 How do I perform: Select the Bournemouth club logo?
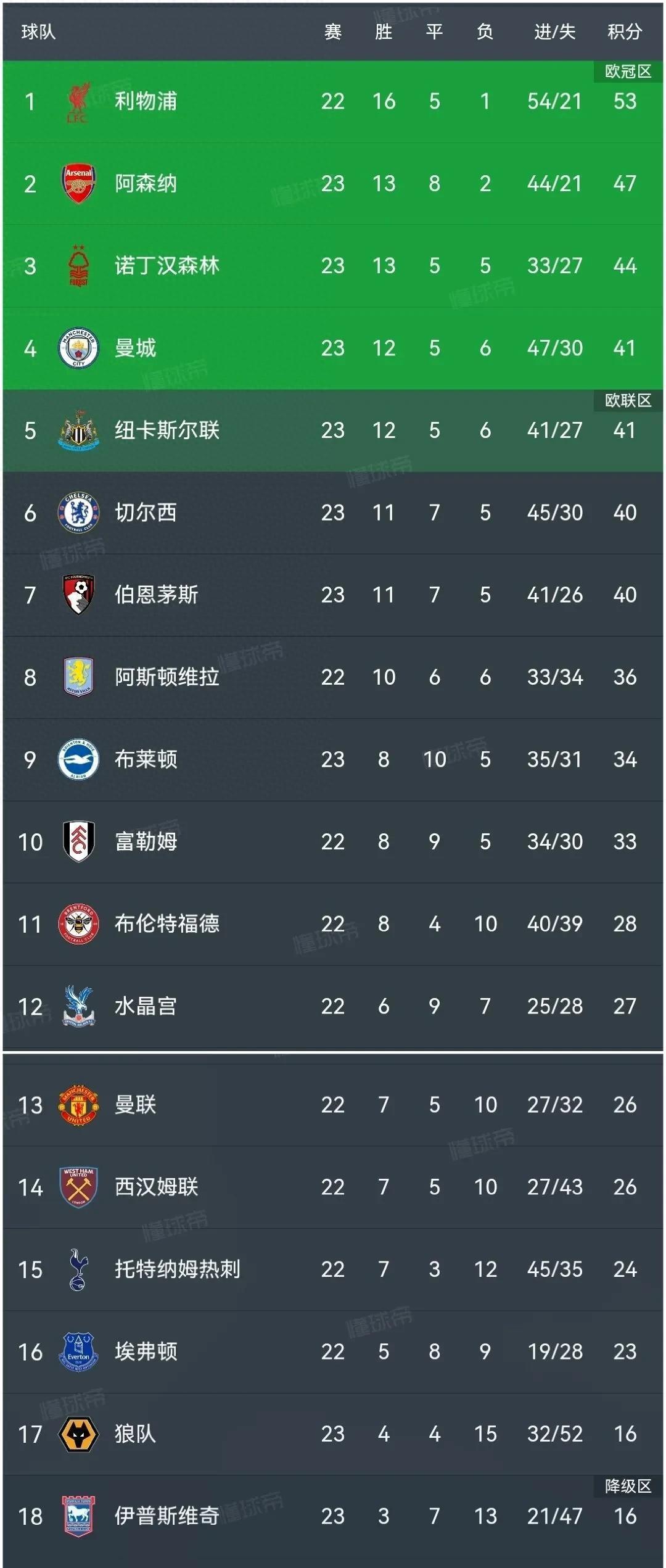pyautogui.click(x=78, y=595)
